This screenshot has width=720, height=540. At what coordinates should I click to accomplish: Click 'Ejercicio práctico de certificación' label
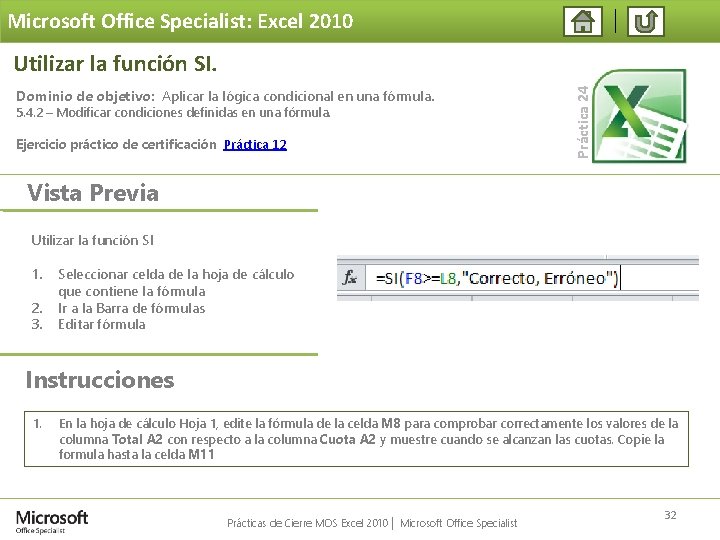(x=116, y=145)
